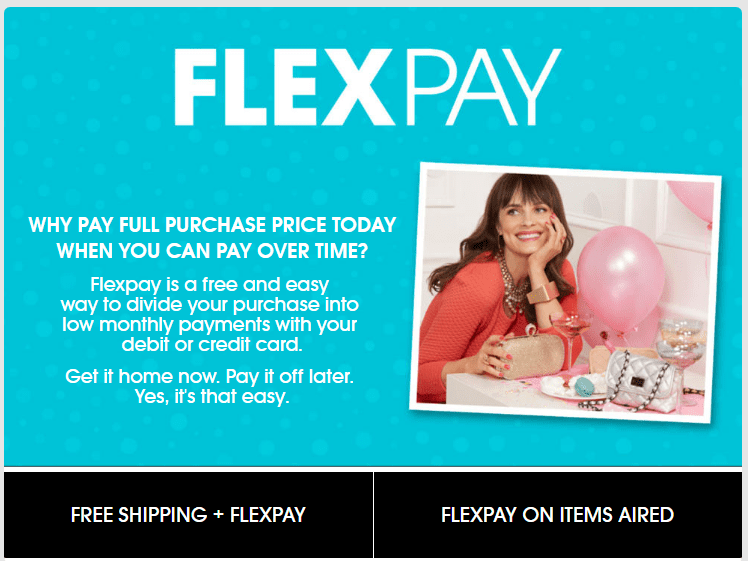Screen dimensions: 748x561
Task: Click the champagne glass beside the silver handbag
Action: [x=682, y=345]
